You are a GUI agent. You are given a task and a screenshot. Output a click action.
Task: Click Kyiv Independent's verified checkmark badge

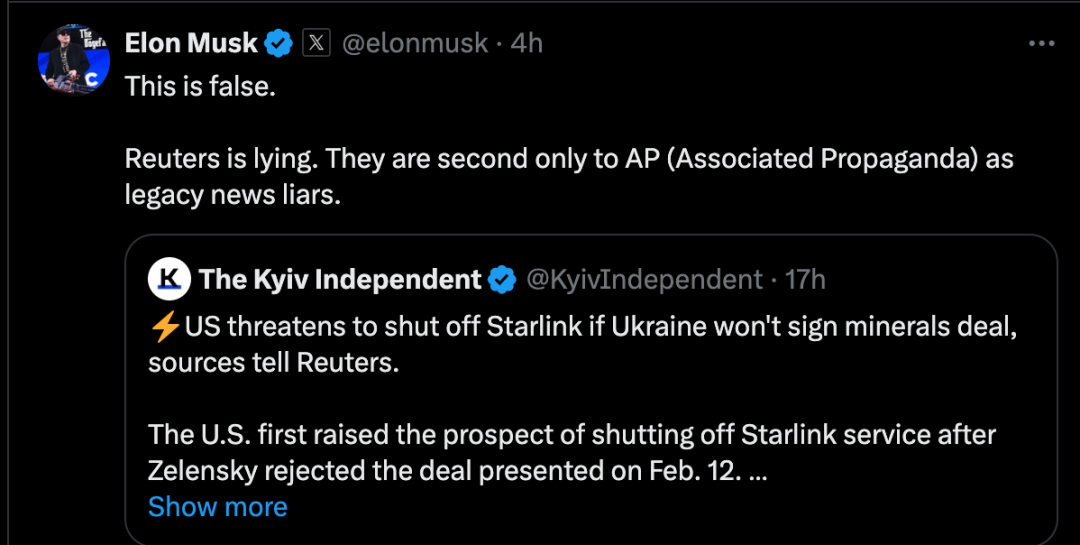click(502, 280)
